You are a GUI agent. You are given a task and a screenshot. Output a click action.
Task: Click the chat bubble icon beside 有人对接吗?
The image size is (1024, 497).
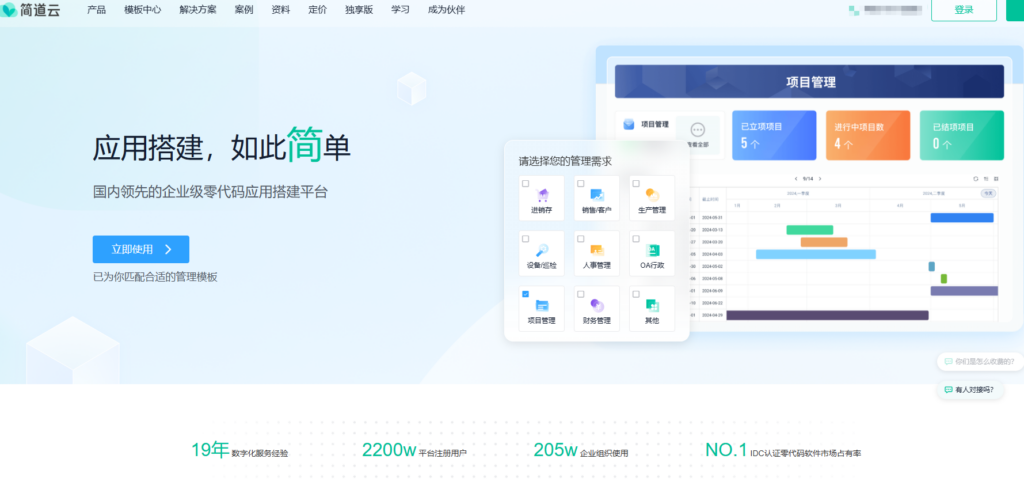tap(948, 390)
